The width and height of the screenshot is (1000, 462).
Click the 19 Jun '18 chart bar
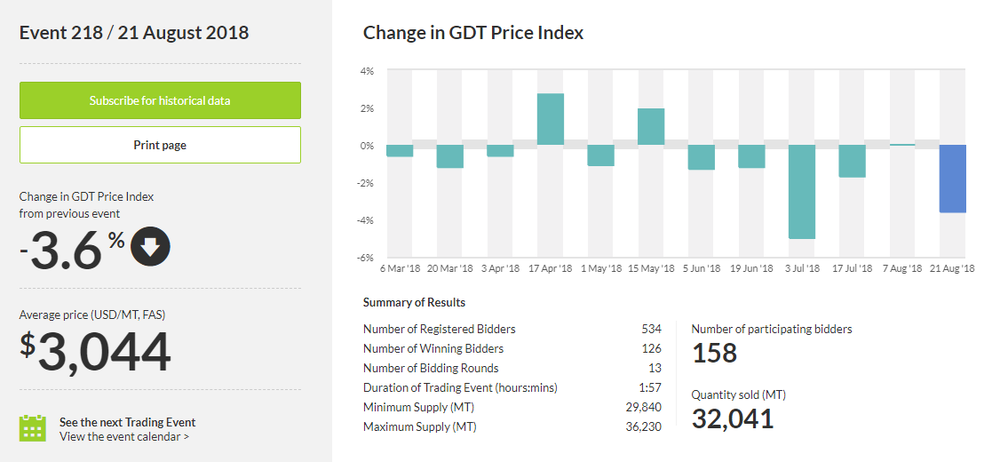pyautogui.click(x=751, y=156)
